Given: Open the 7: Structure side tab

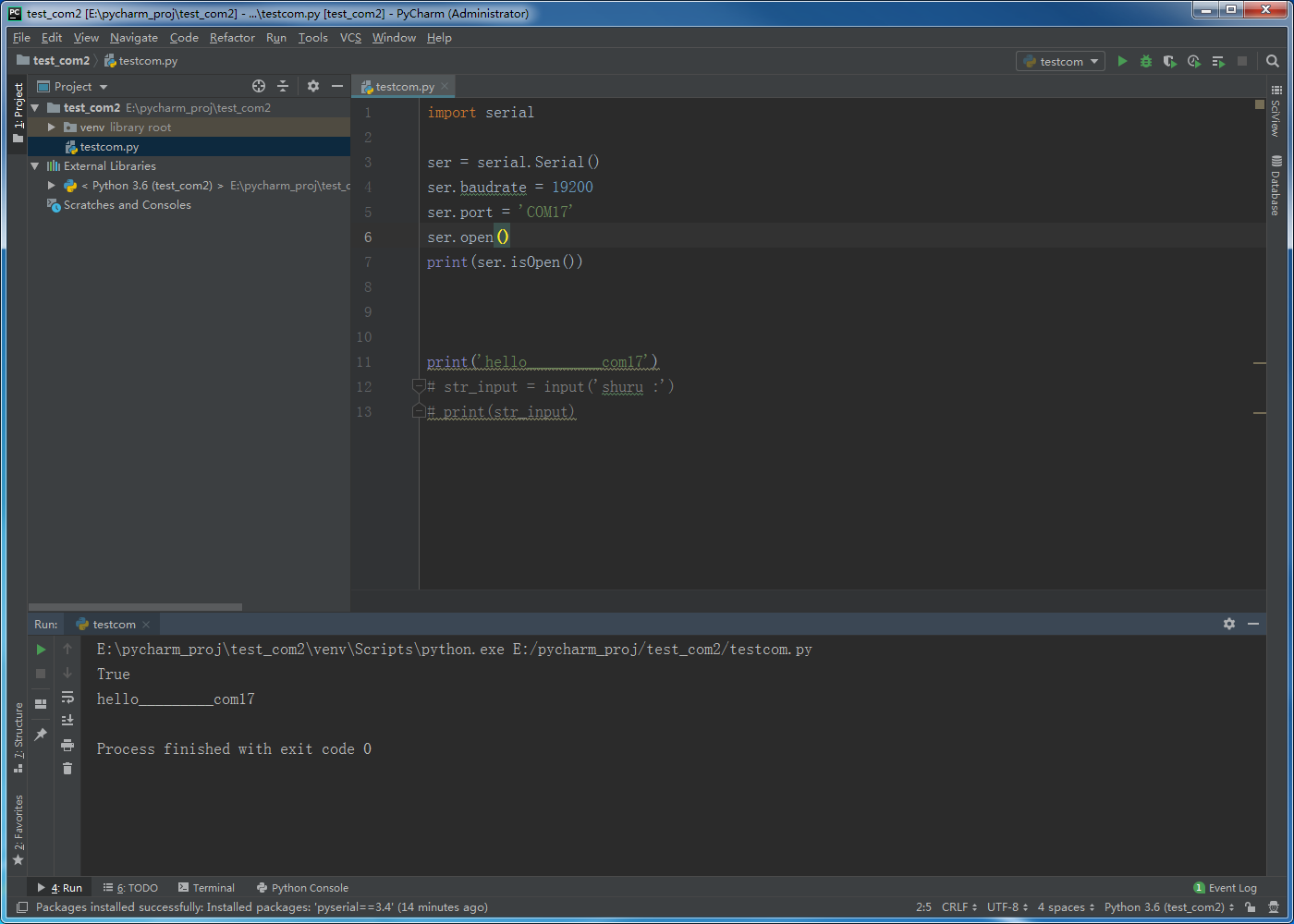Looking at the screenshot, I should click(18, 738).
